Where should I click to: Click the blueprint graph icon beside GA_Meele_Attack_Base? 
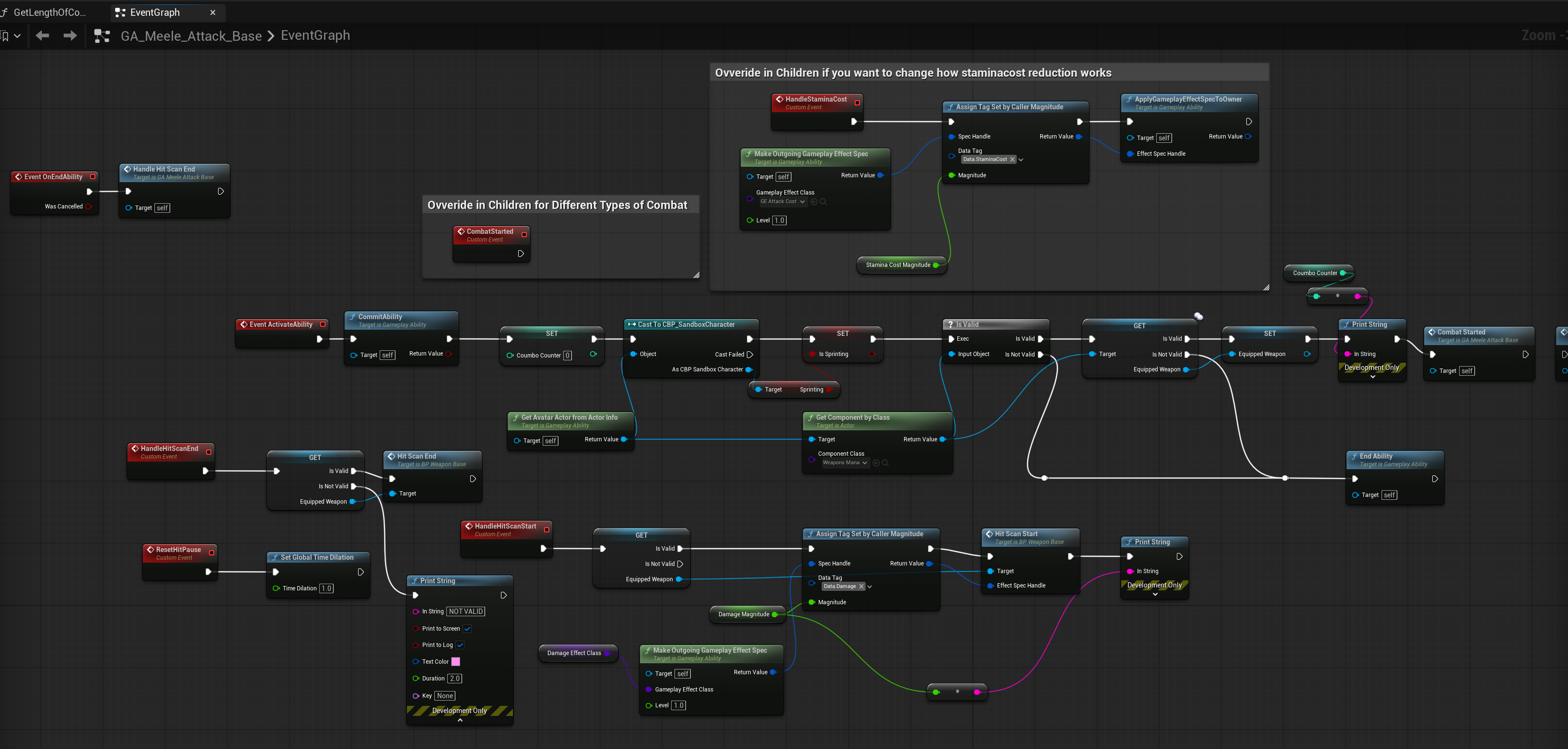coord(102,36)
